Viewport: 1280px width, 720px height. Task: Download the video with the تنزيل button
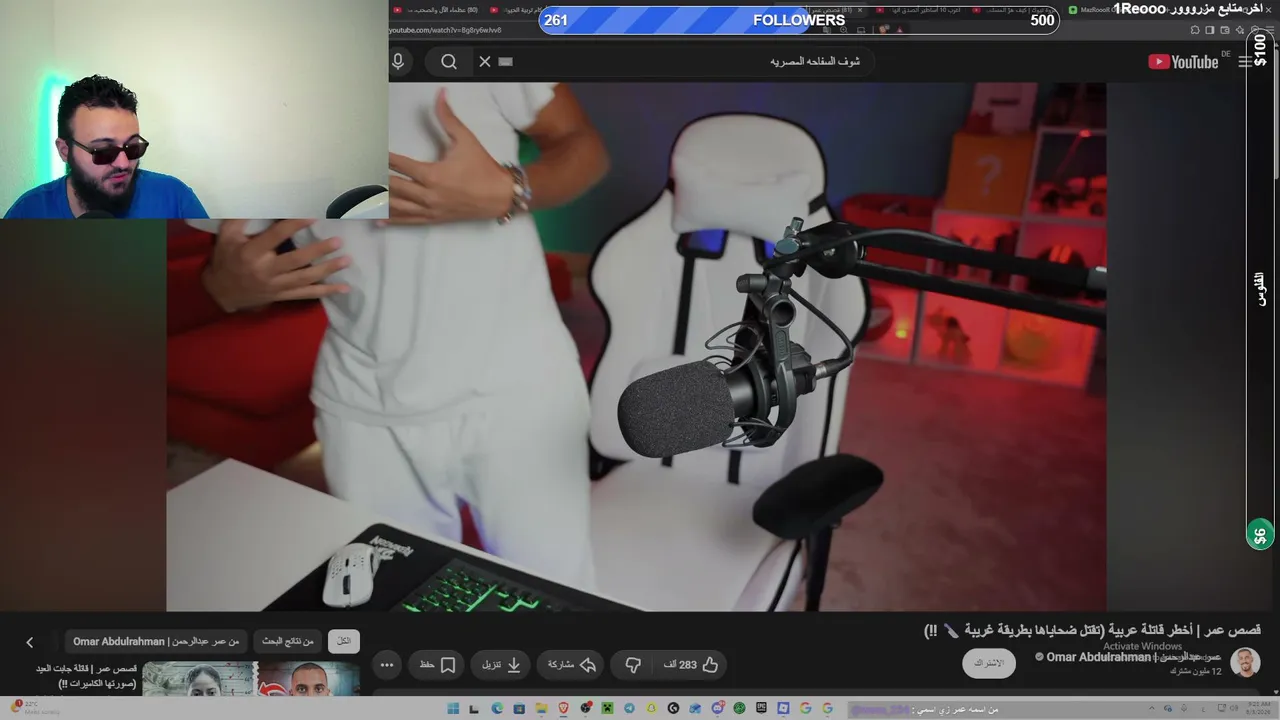coord(502,664)
